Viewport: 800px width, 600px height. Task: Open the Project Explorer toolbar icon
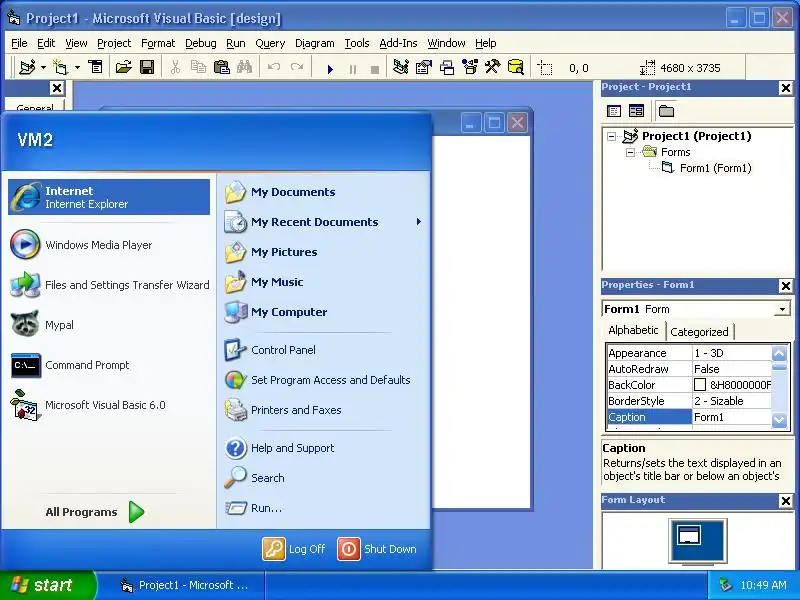(401, 67)
